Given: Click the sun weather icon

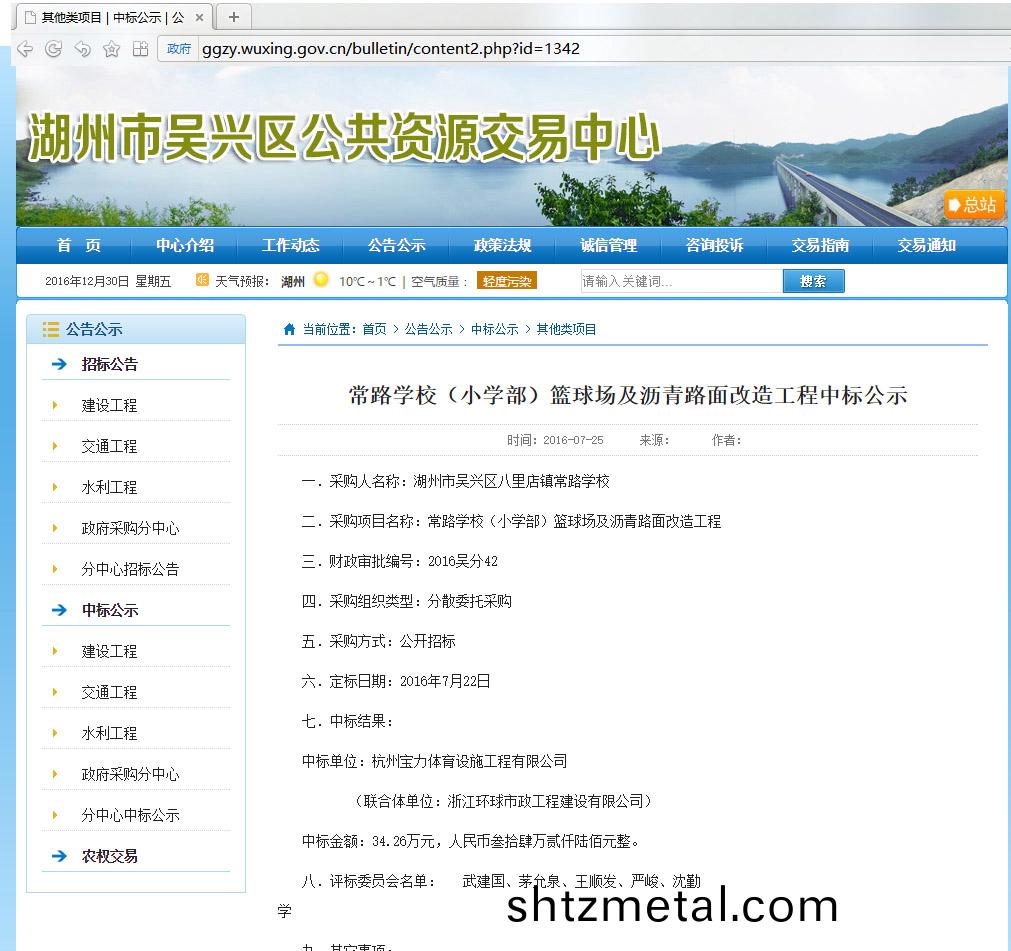Looking at the screenshot, I should click(x=321, y=280).
